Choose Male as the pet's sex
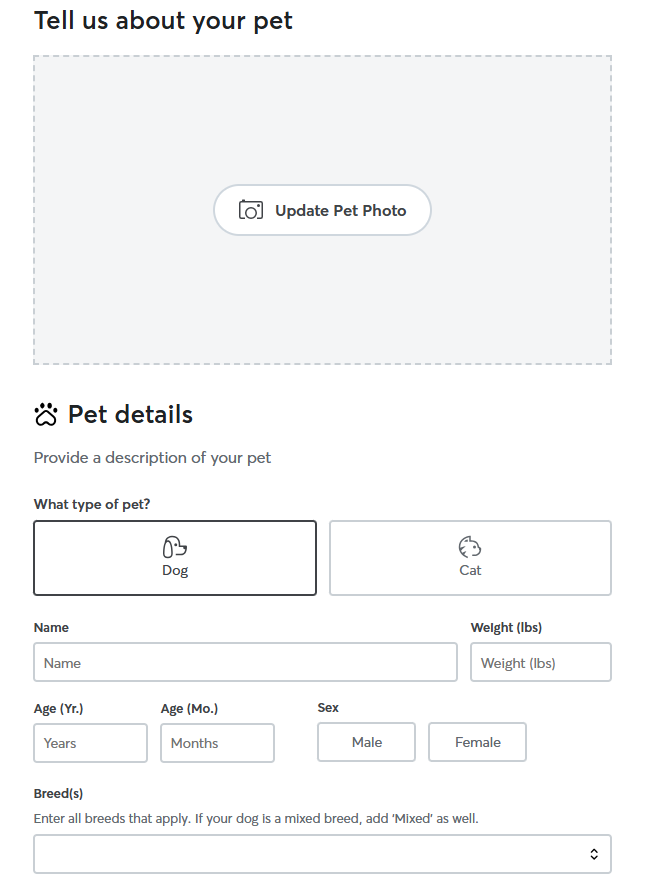 coord(366,742)
